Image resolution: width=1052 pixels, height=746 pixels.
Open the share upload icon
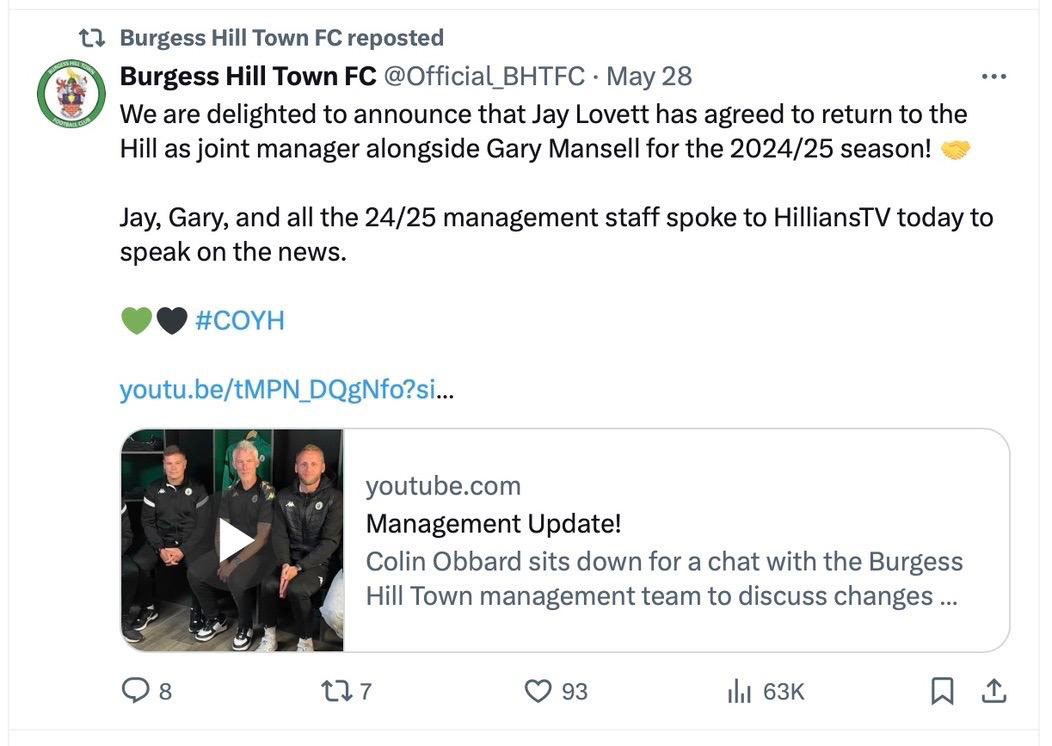tap(994, 690)
